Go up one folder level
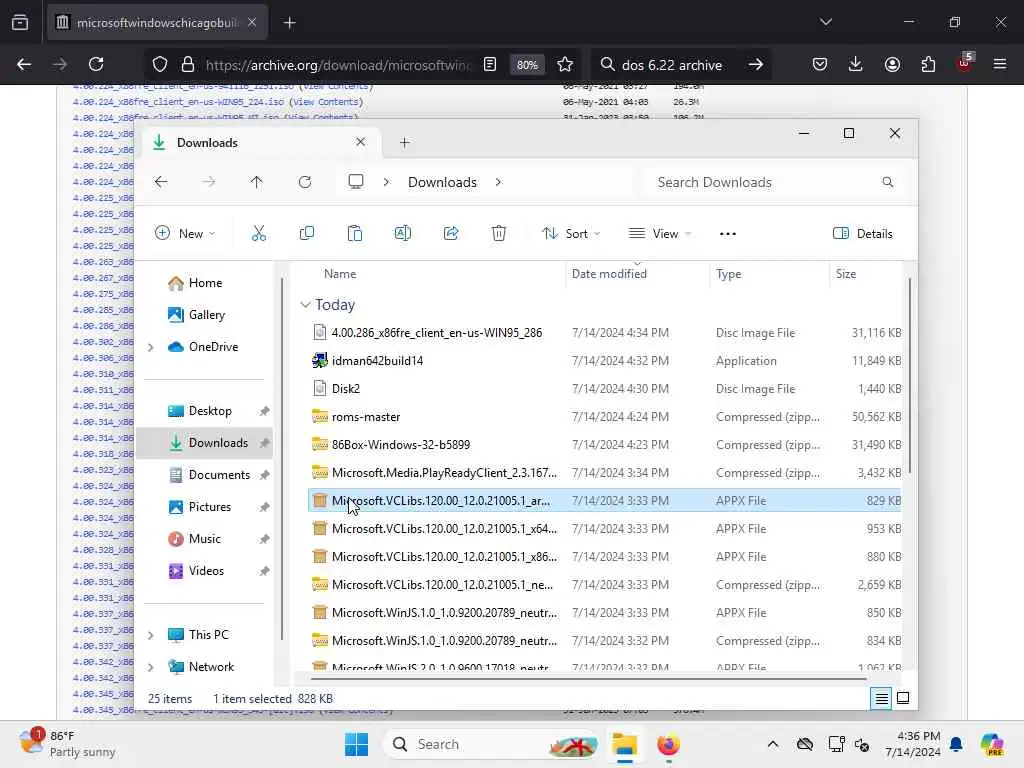1024x768 pixels. (257, 182)
